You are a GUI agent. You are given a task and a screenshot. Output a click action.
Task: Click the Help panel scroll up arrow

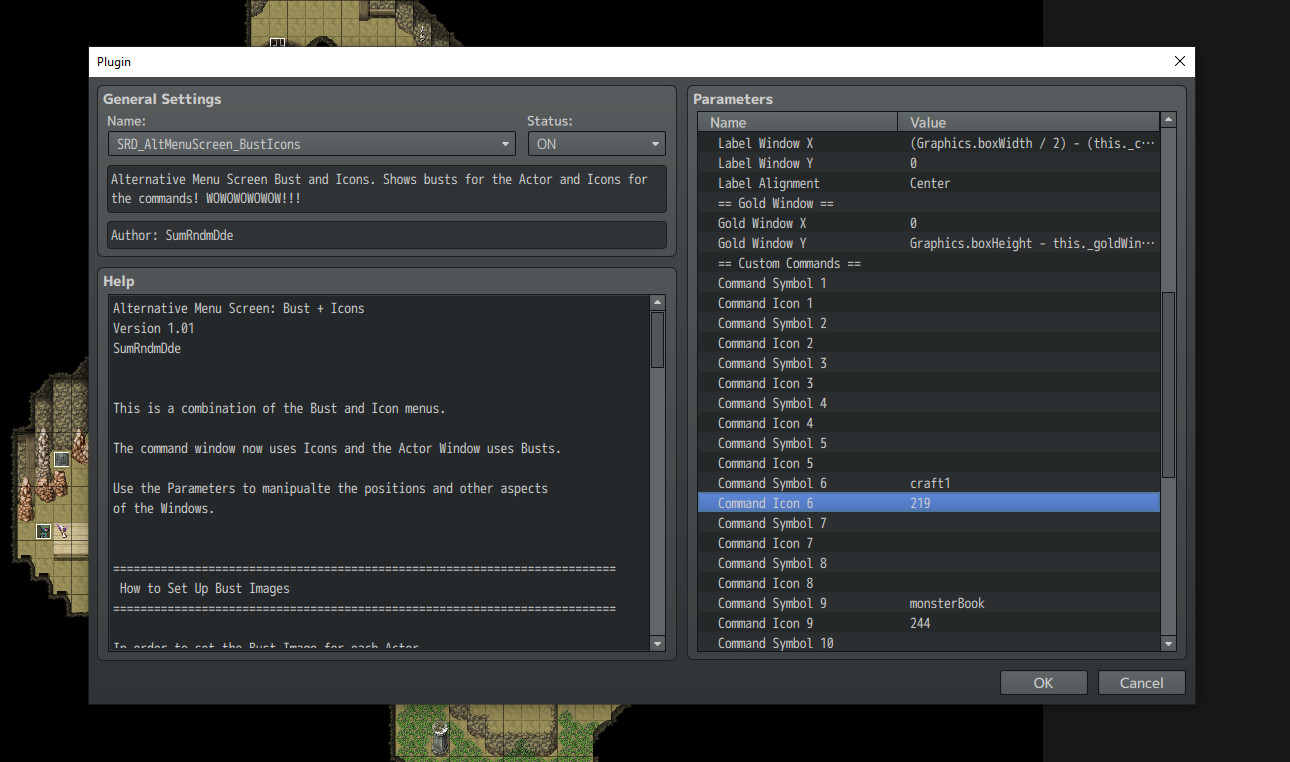(x=657, y=302)
